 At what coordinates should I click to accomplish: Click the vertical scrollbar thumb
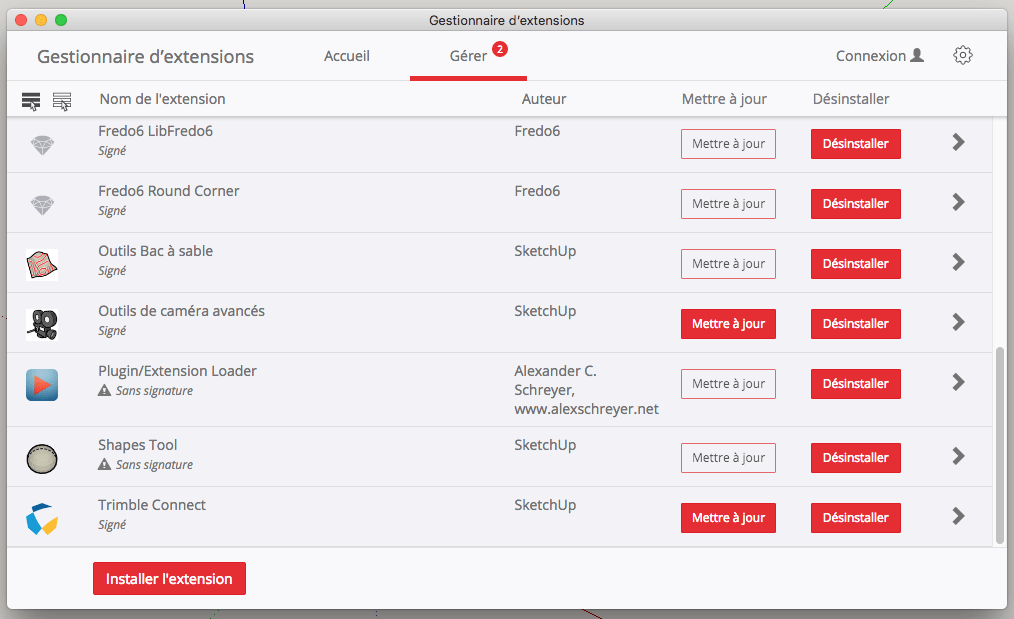pyautogui.click(x=1000, y=446)
